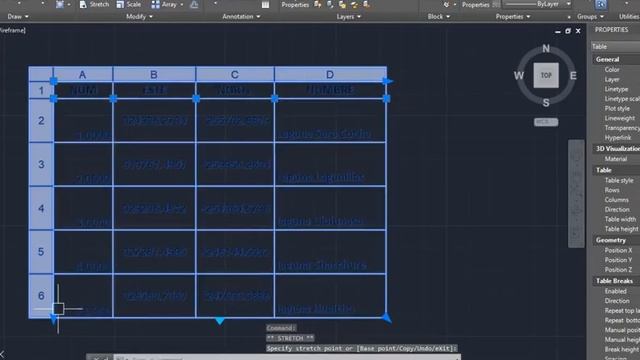Select row header 5 of the table
The height and width of the screenshot is (360, 640).
tap(41, 251)
